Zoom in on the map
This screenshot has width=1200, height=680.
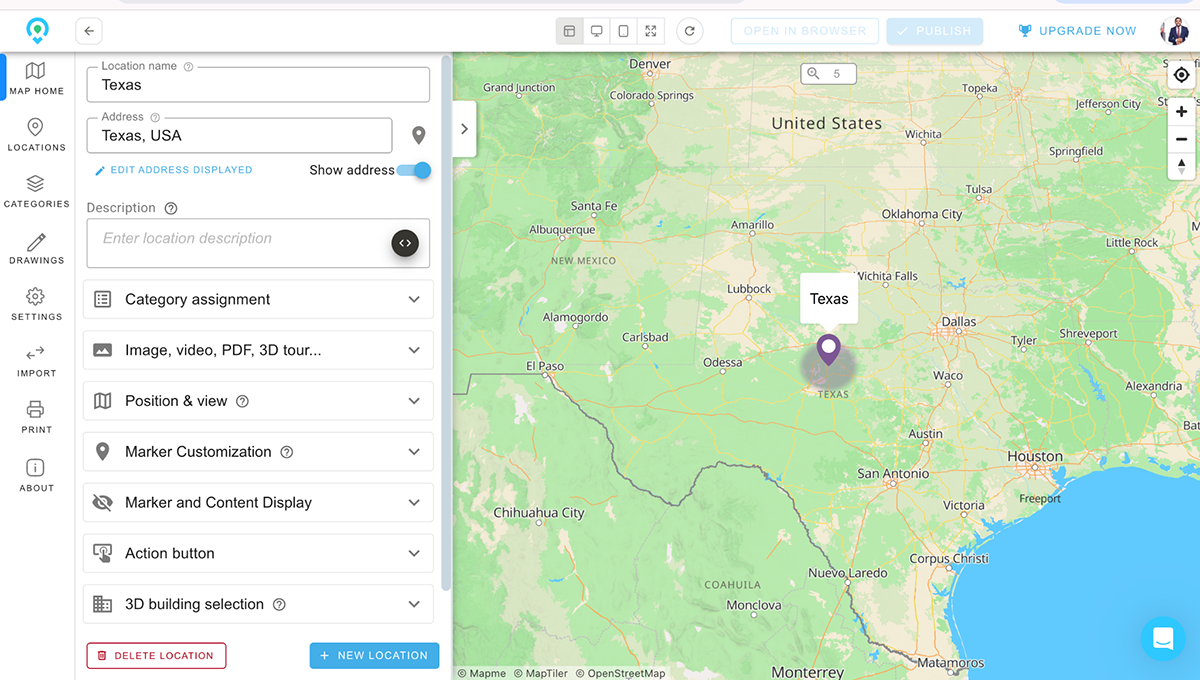coord(1181,112)
